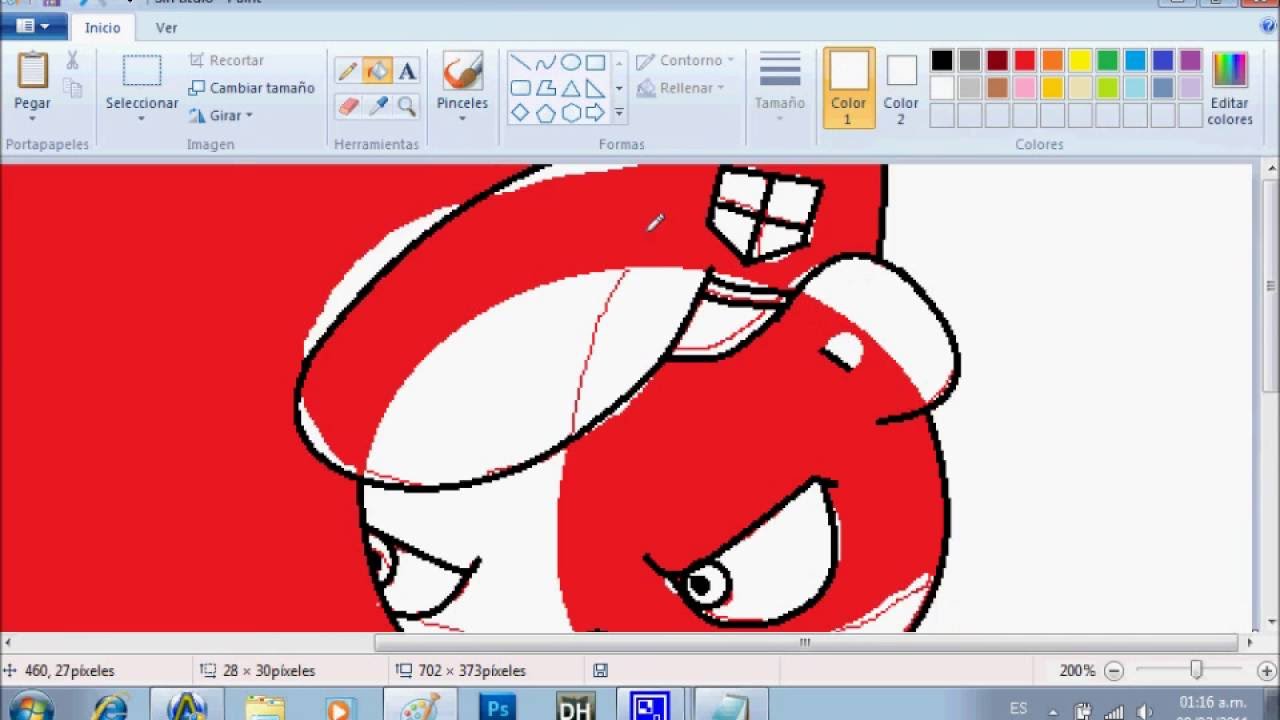Choose the pentagon shape
1280x720 pixels.
(545, 113)
